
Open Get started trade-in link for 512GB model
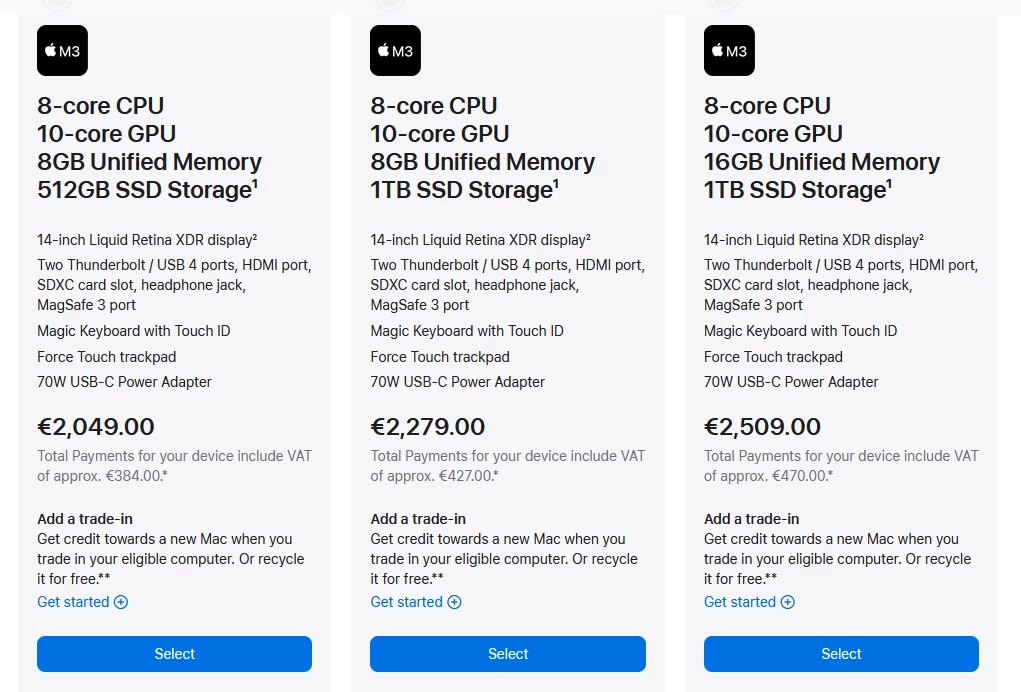click(x=83, y=602)
